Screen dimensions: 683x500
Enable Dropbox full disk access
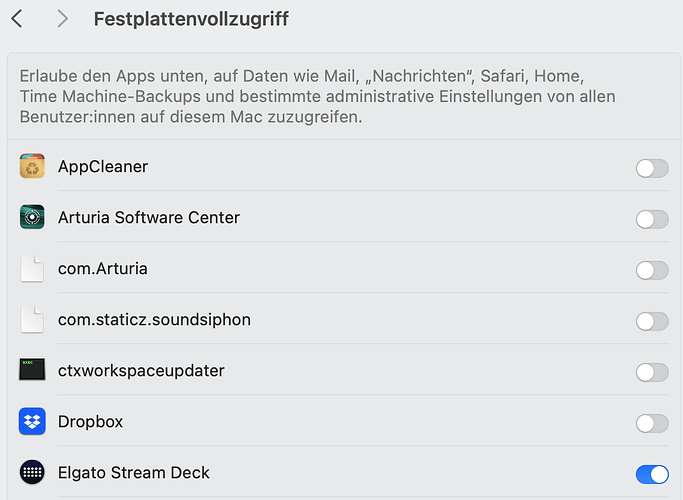[652, 423]
